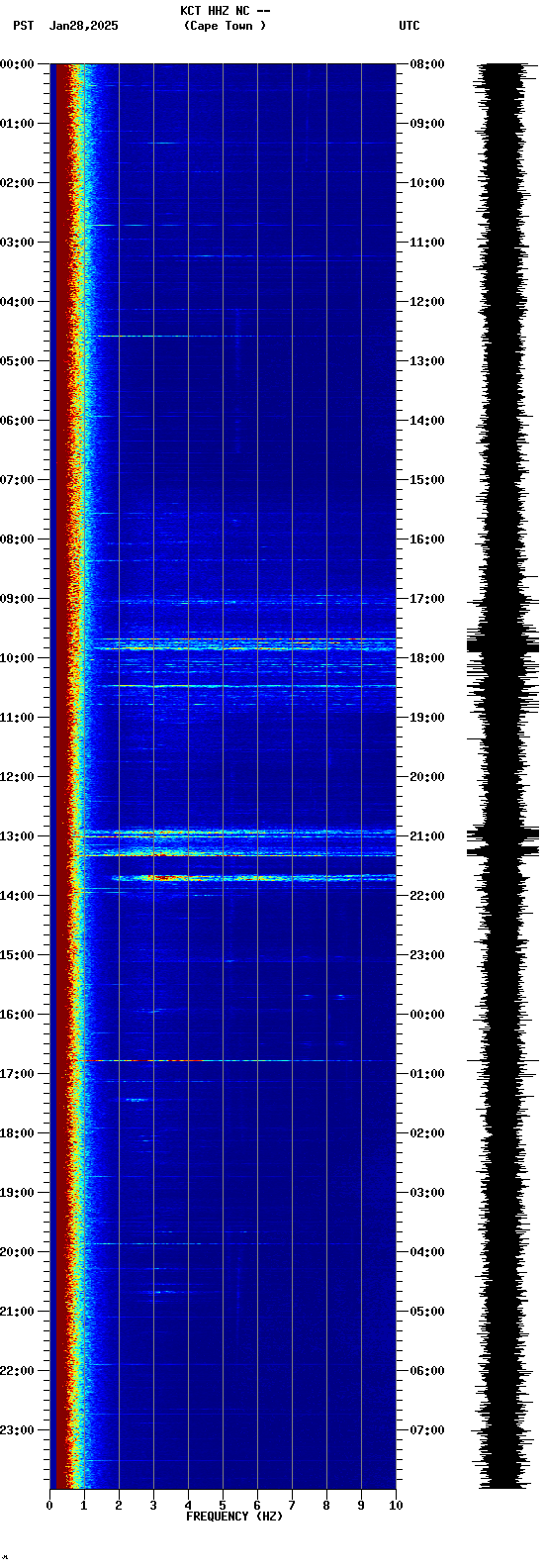Click the UTC '06:00' right-axis label

tap(427, 1371)
